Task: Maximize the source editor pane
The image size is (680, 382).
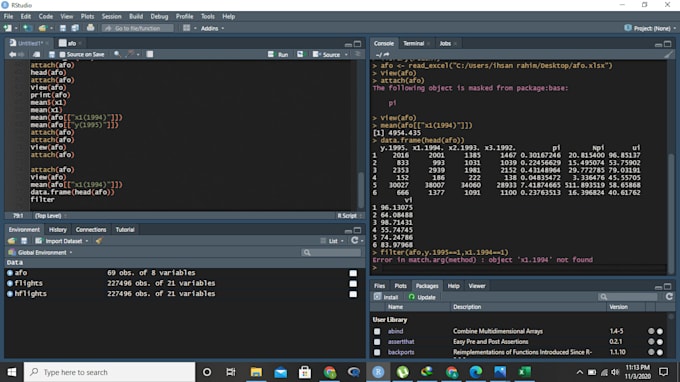Action: 357,44
